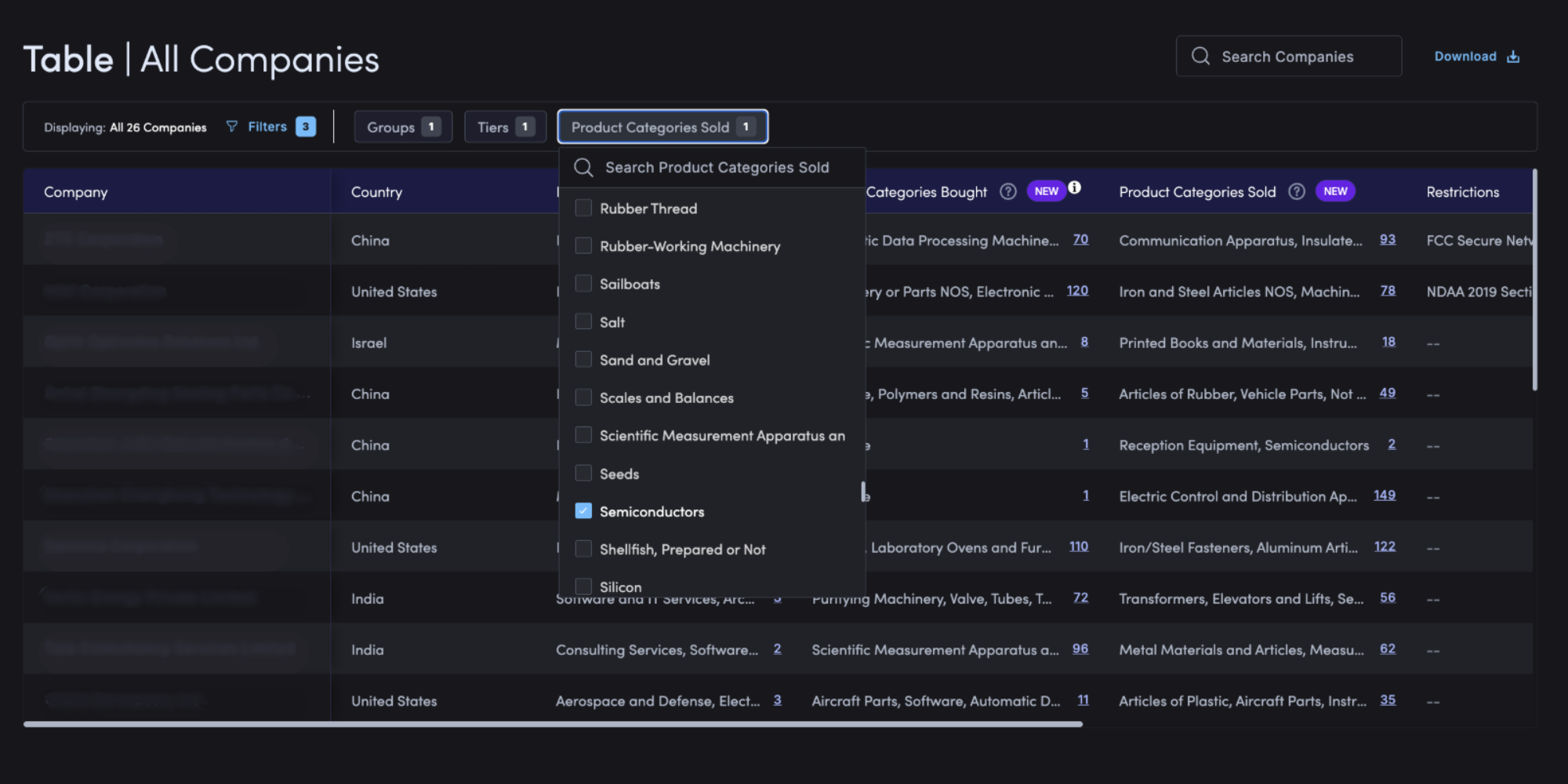Click NEW badge on Categories Bought column
The width and height of the screenshot is (1568, 784).
[x=1047, y=191]
